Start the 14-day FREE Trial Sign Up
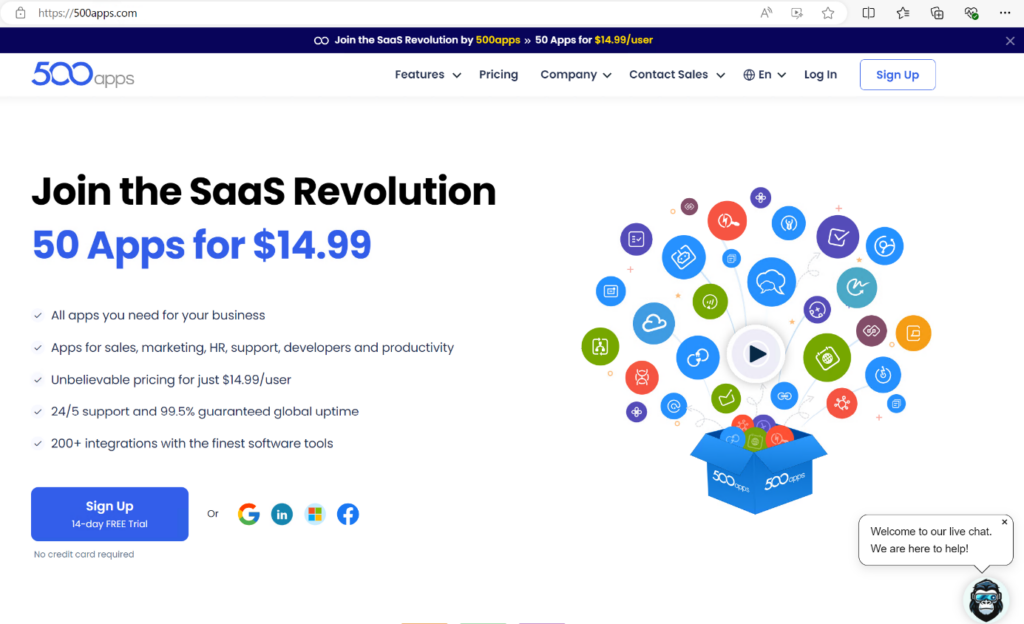This screenshot has height=624, width=1024. [x=110, y=514]
